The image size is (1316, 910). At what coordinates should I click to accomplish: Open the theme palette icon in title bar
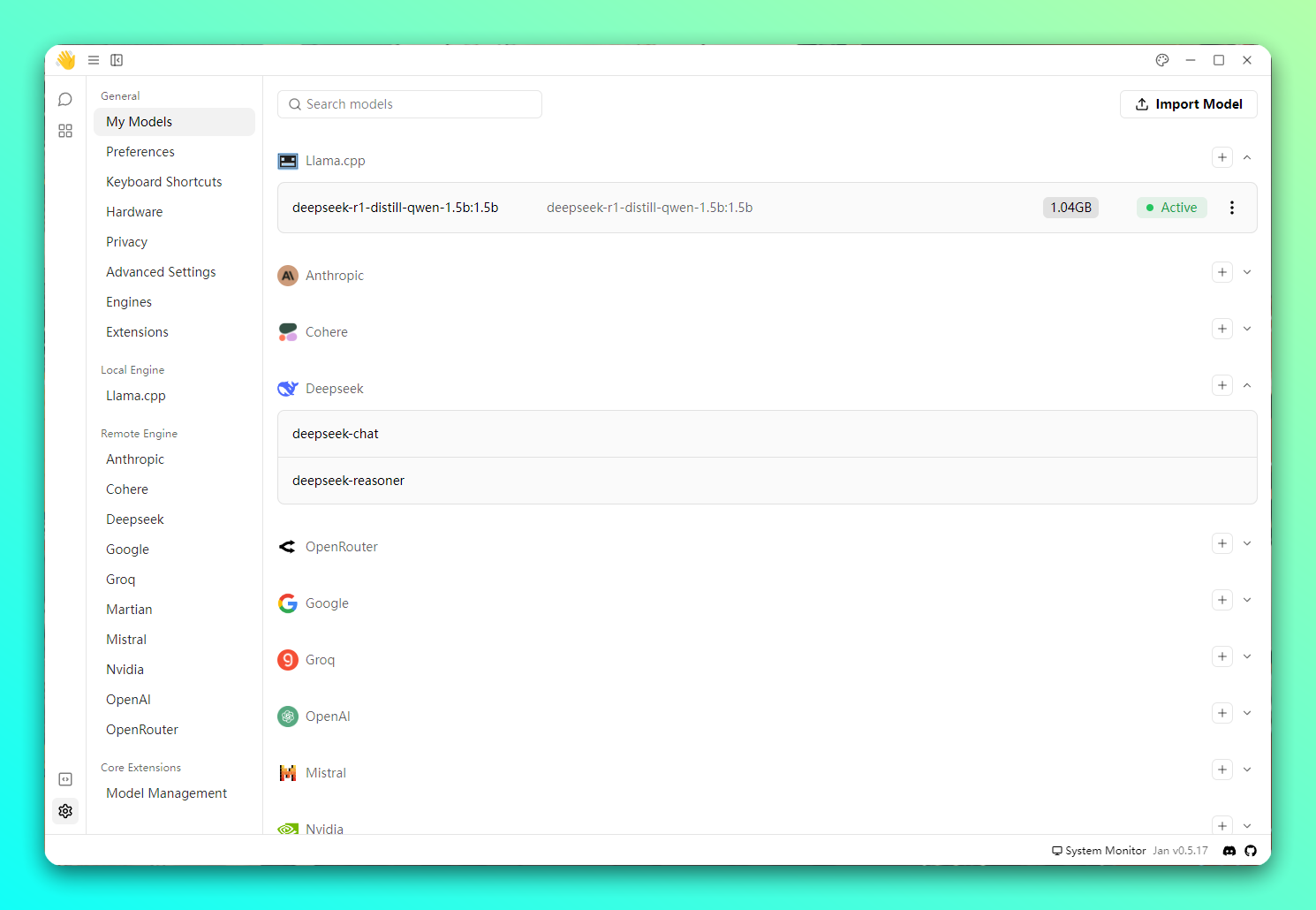[1162, 60]
